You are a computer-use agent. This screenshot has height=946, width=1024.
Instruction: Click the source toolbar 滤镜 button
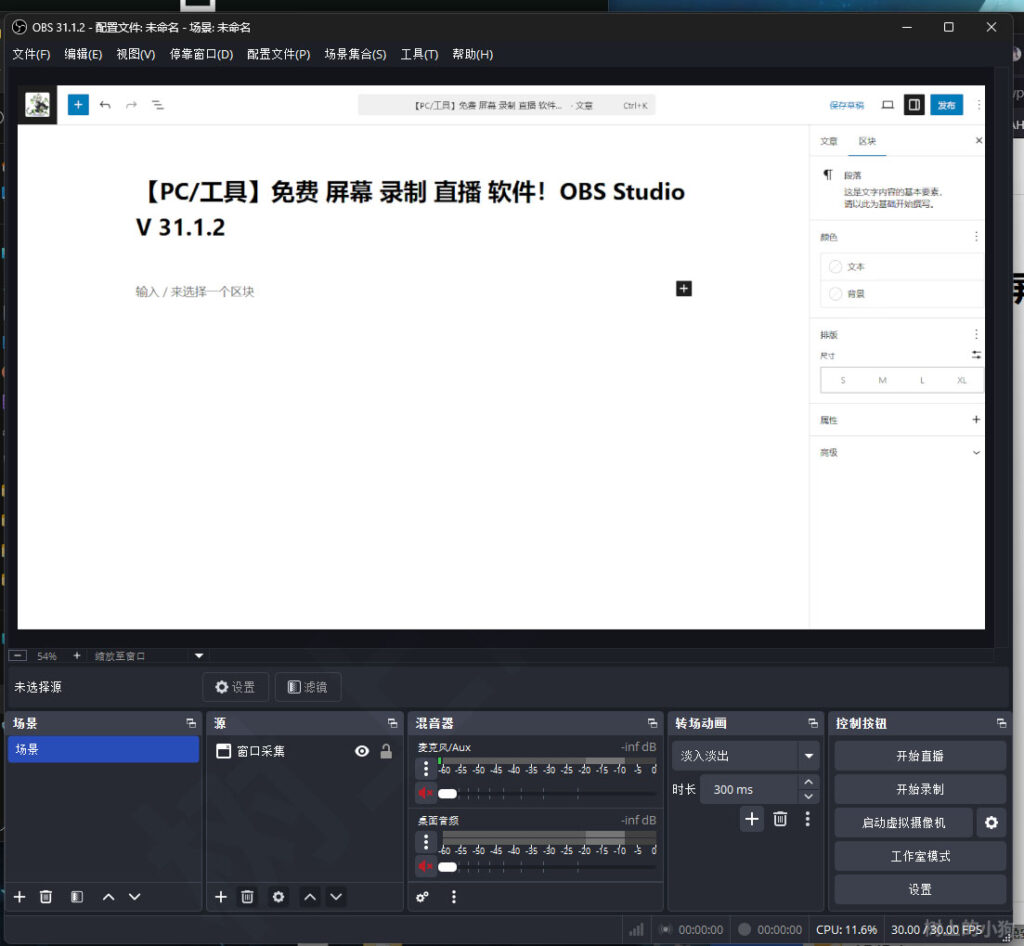click(308, 687)
